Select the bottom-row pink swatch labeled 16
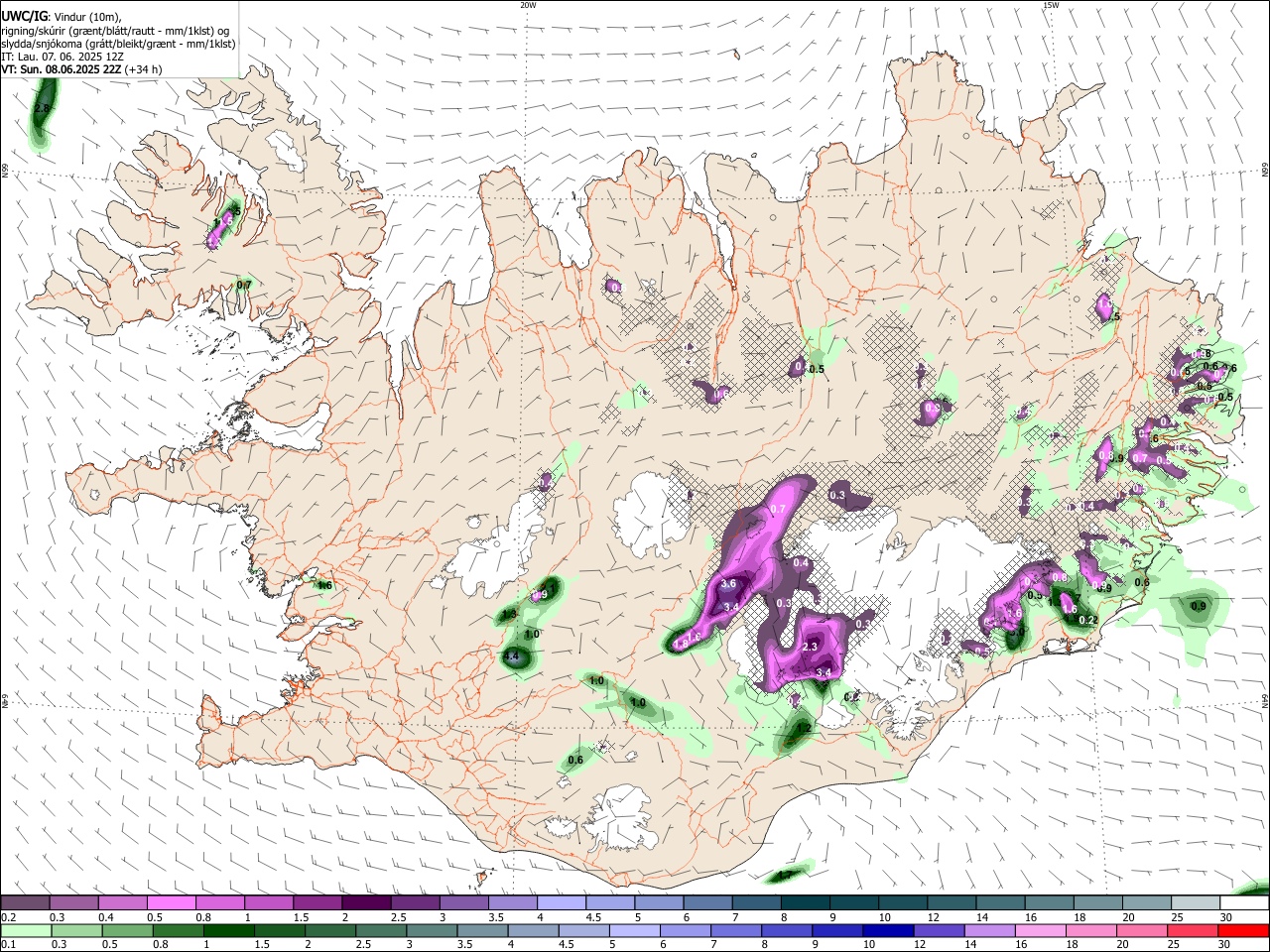This screenshot has width=1270, height=952. coord(1042,930)
